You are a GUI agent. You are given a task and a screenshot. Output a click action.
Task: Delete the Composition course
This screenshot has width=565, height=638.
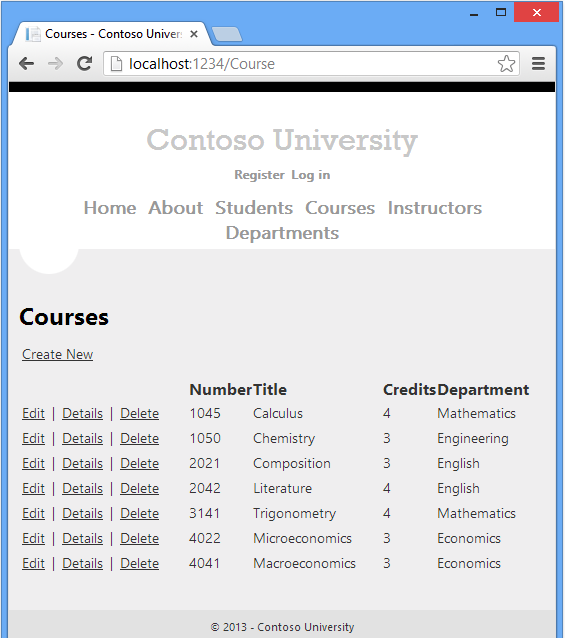(140, 463)
